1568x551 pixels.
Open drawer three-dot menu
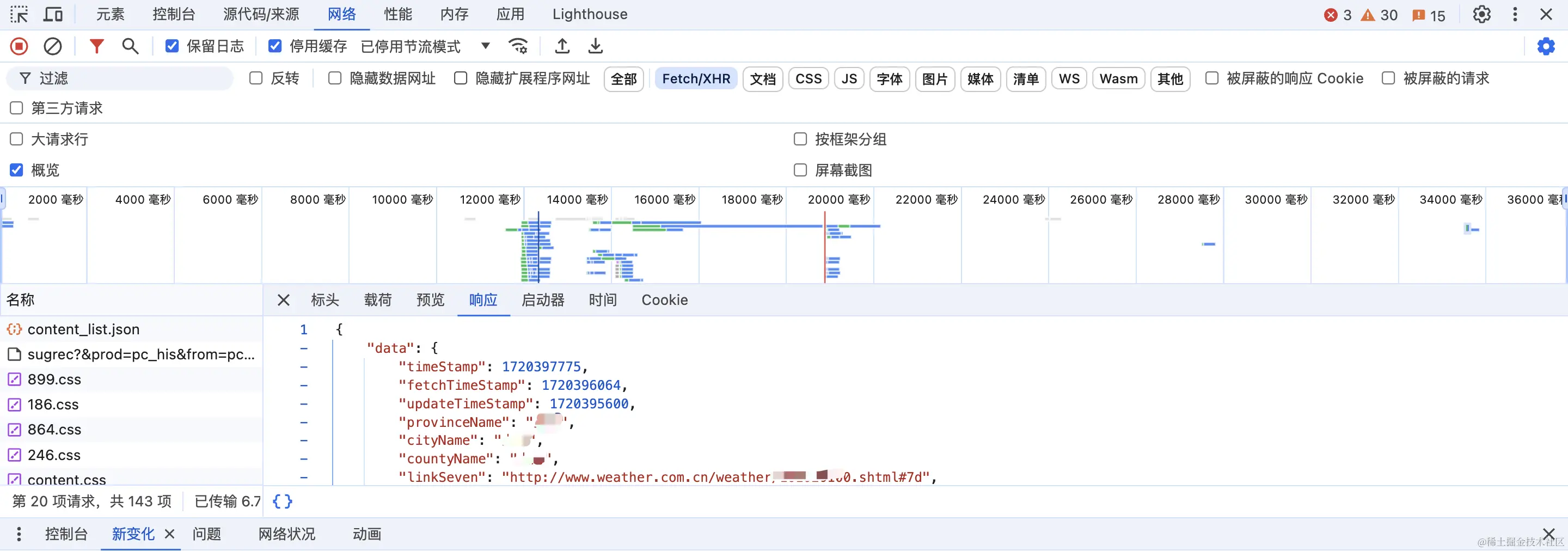tap(19, 534)
